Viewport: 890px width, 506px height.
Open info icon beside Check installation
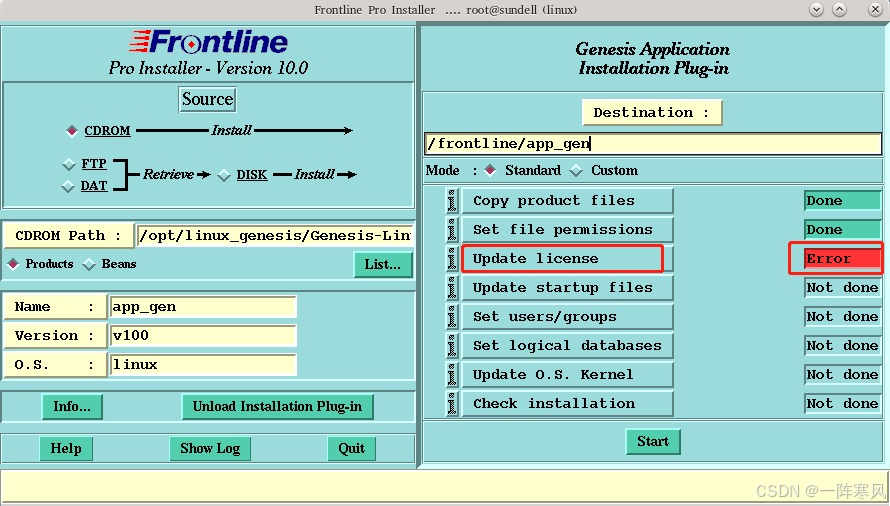tap(452, 403)
